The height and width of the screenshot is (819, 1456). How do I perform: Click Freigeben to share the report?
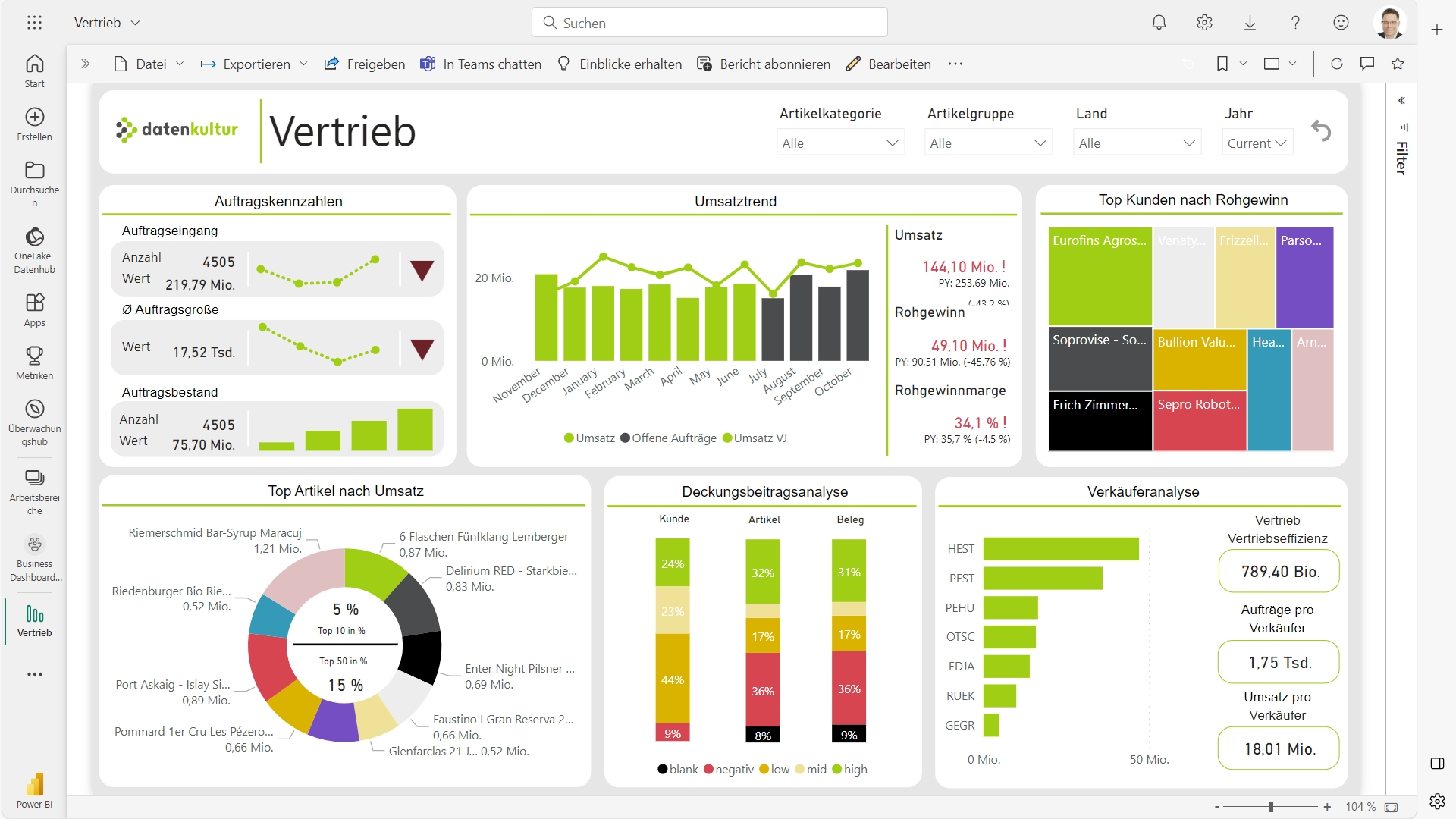coord(365,64)
